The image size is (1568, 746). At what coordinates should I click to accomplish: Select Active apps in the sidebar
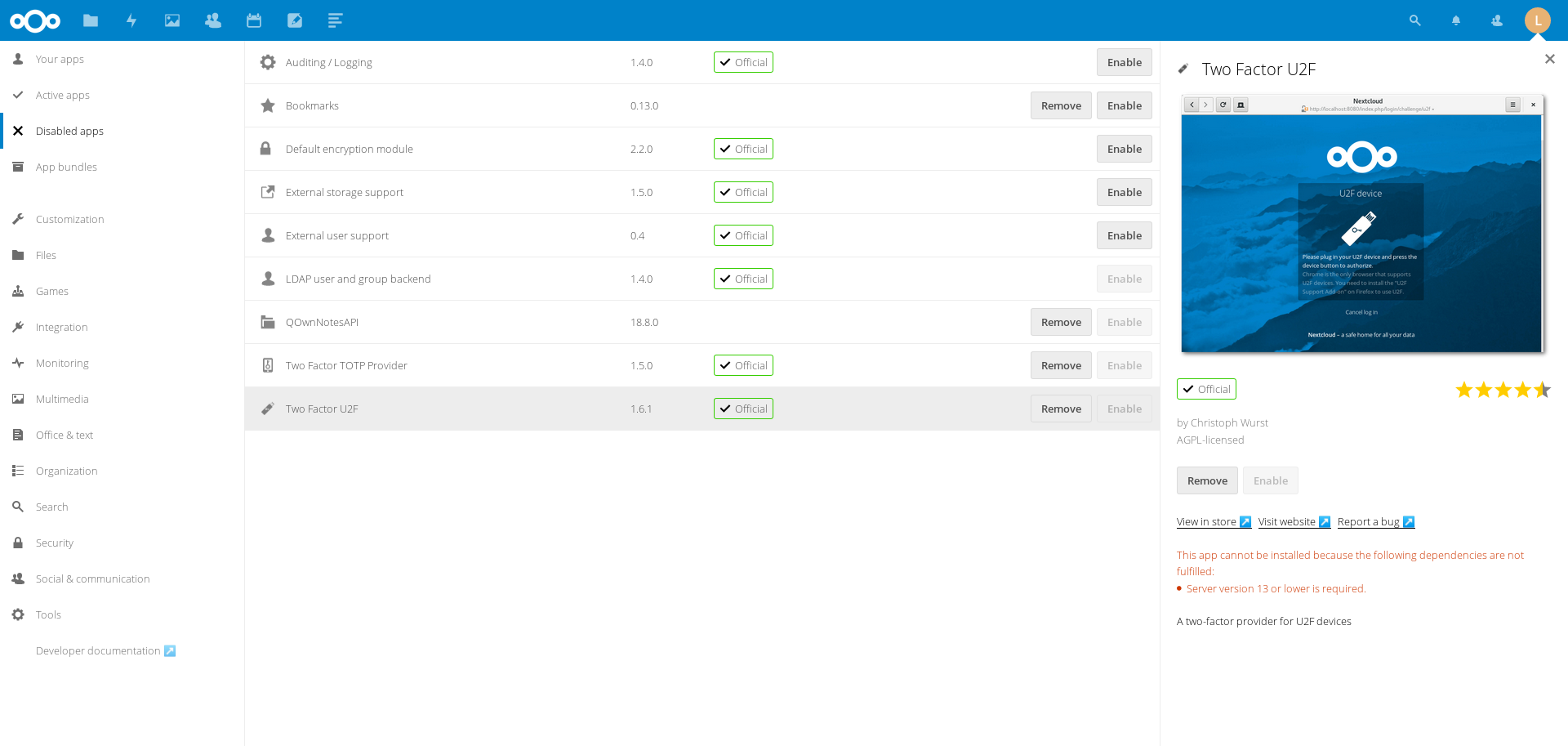point(61,95)
